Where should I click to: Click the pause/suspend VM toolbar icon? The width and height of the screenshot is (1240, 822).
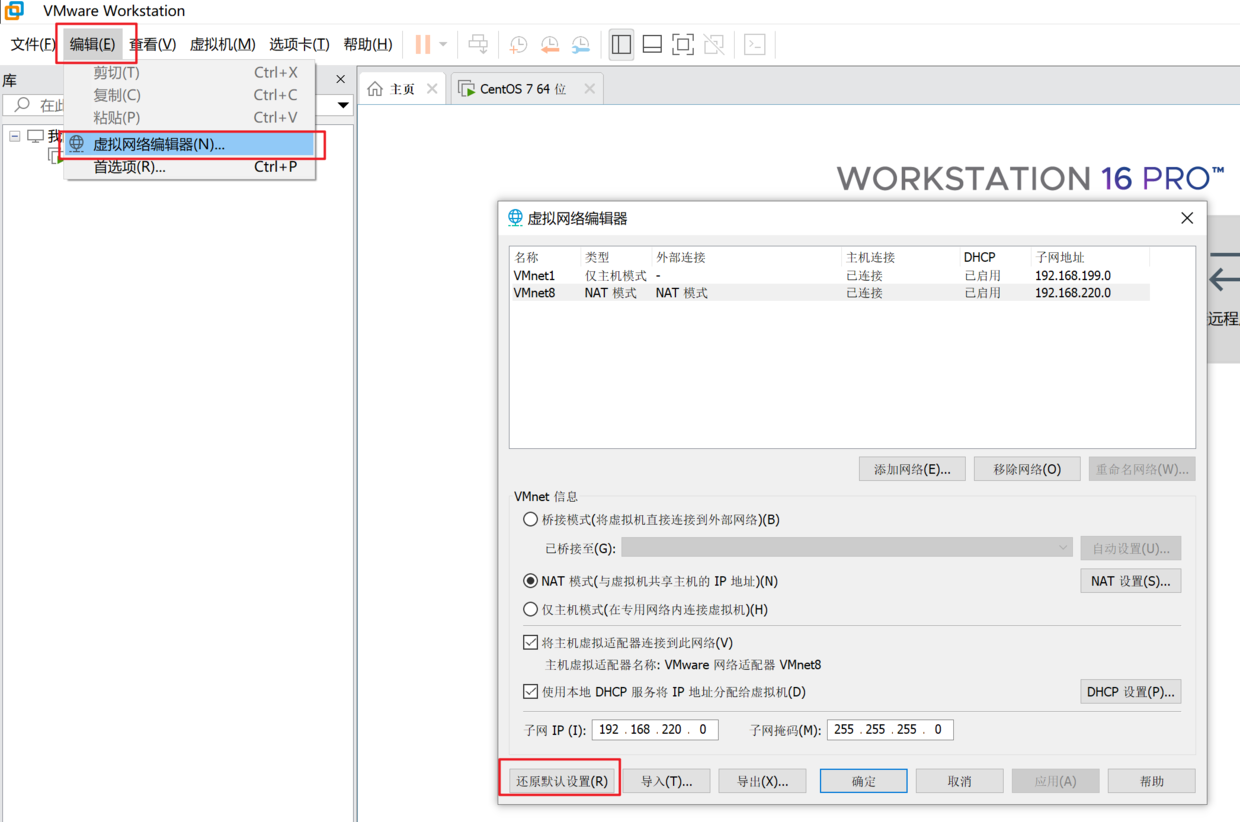tap(423, 44)
